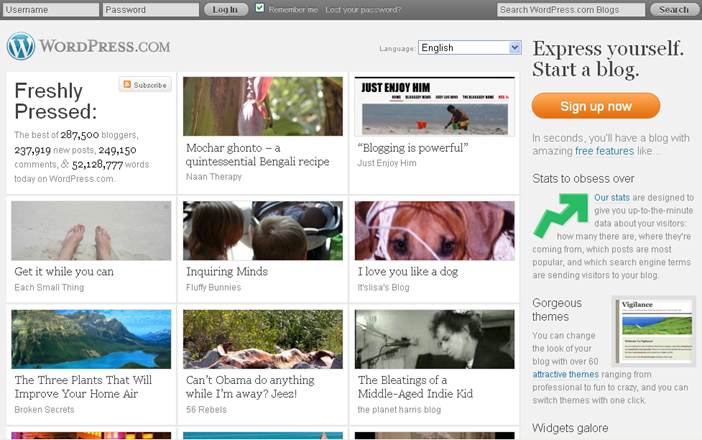
Task: Open The Bleatings of a Middle-Aged Indie Kid
Action: click(x=415, y=387)
